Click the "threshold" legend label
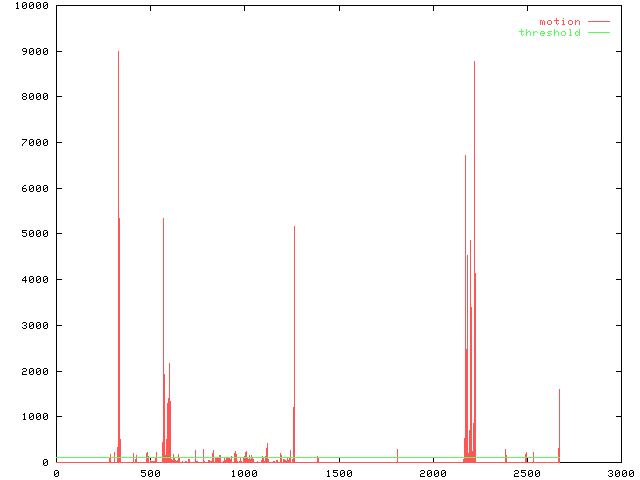Viewport: 640px width, 480px height. 549,33
